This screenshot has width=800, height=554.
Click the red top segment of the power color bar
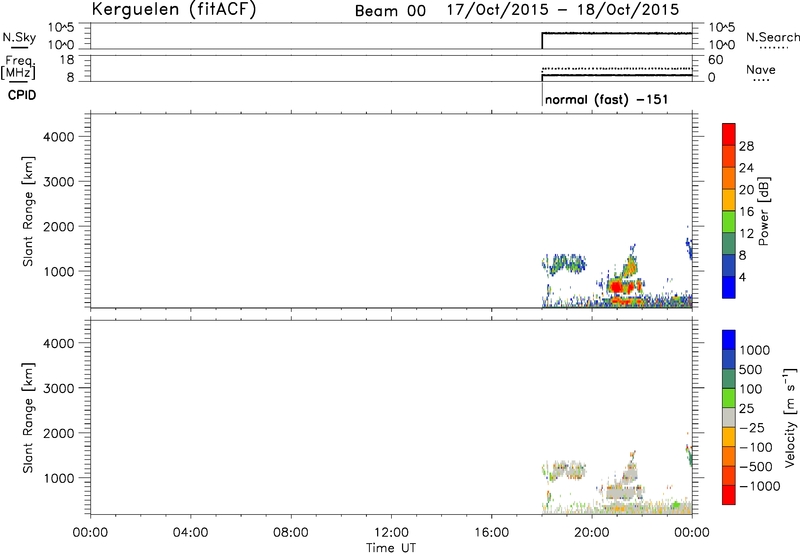click(729, 134)
